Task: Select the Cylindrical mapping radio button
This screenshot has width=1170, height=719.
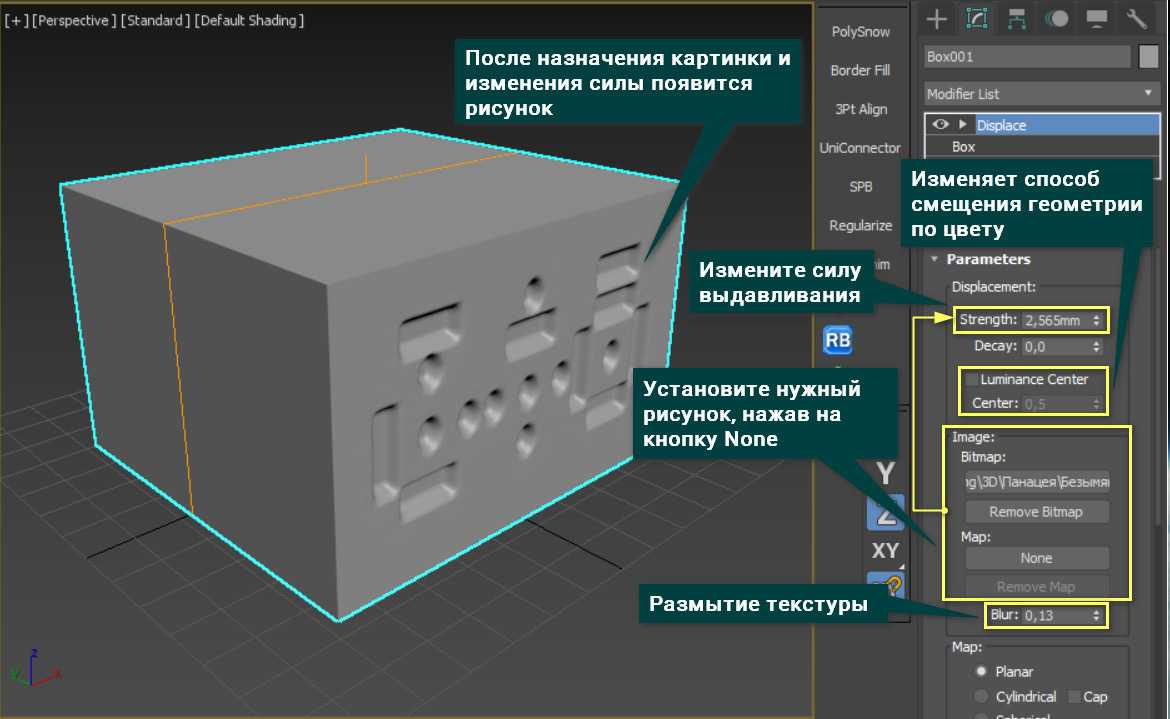Action: pos(981,697)
